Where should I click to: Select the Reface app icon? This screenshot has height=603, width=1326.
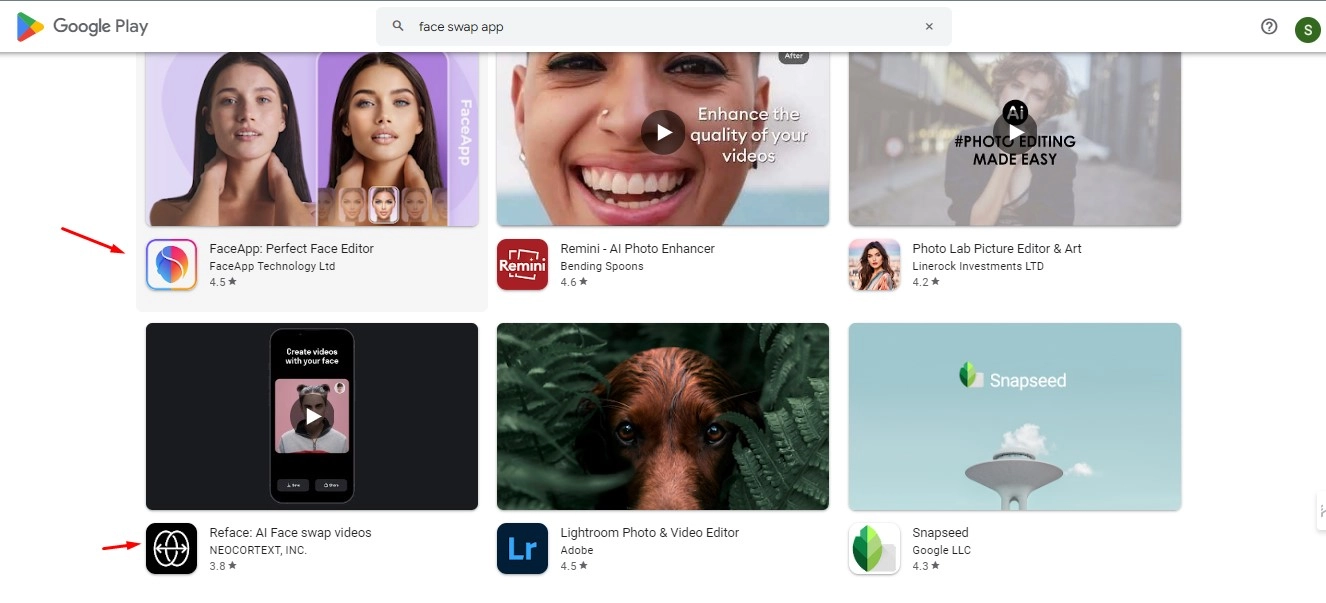click(x=171, y=549)
